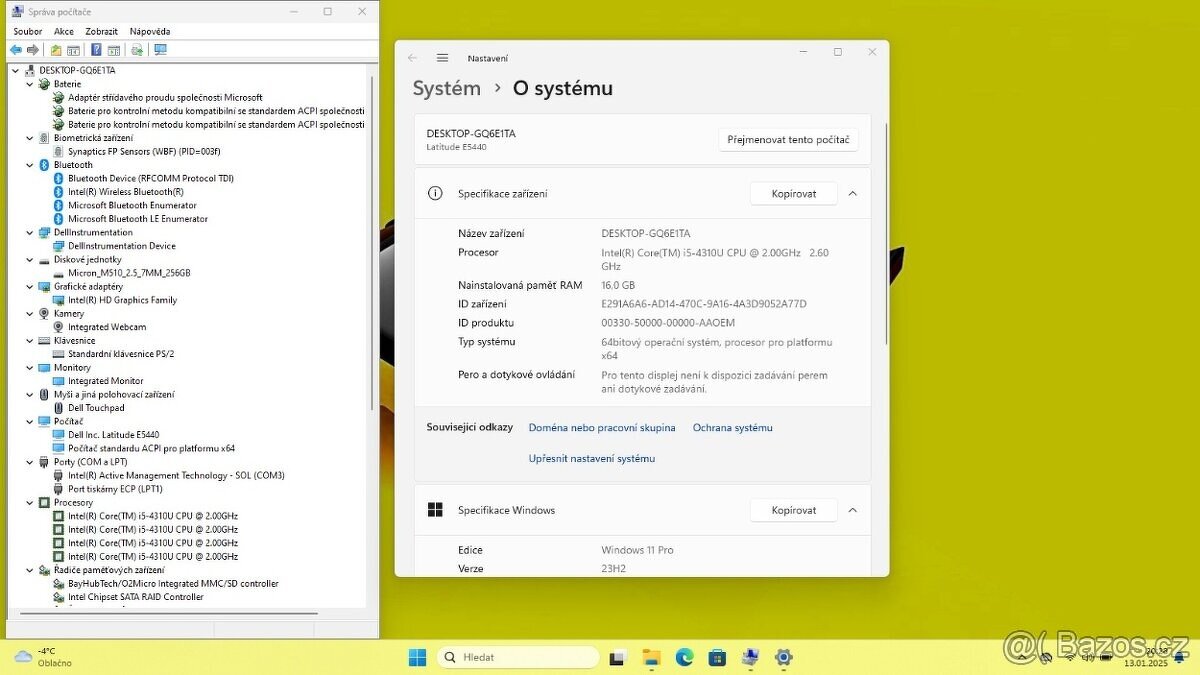The height and width of the screenshot is (675, 1200).
Task: Collapse the Diskové jednotky category
Action: point(30,259)
